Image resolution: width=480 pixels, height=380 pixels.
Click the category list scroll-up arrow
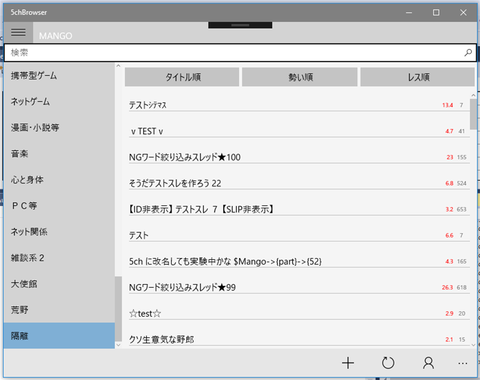pyautogui.click(x=118, y=66)
